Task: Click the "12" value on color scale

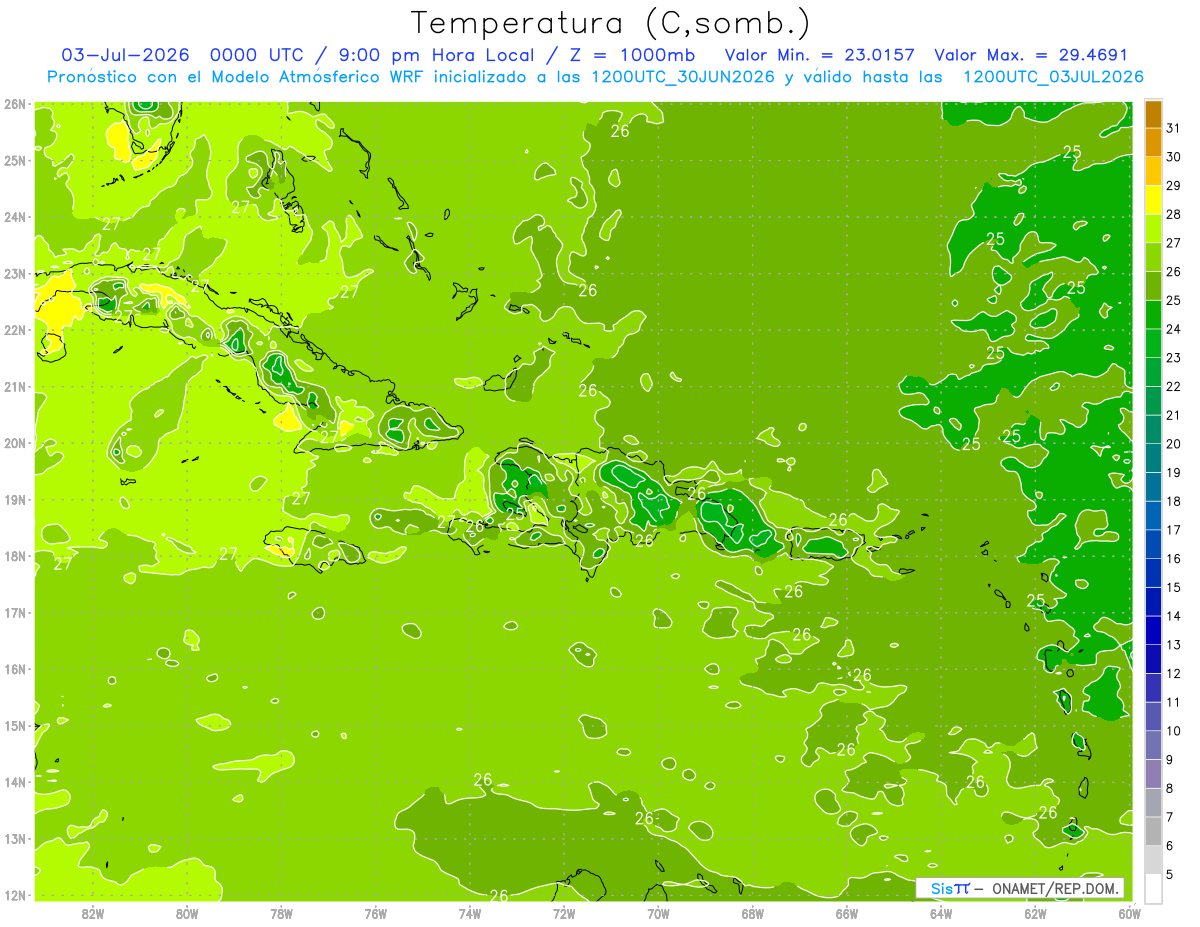Action: pyautogui.click(x=1173, y=673)
